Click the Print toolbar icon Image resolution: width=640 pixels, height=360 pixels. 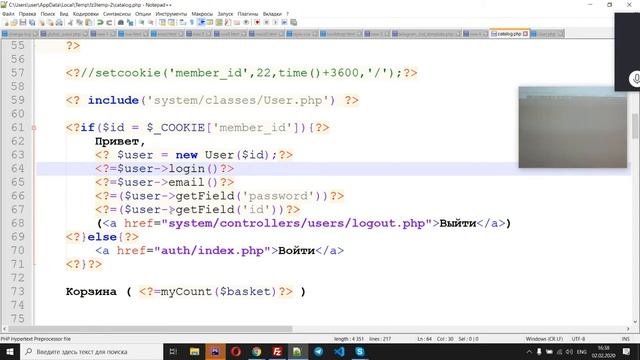[x=59, y=22]
